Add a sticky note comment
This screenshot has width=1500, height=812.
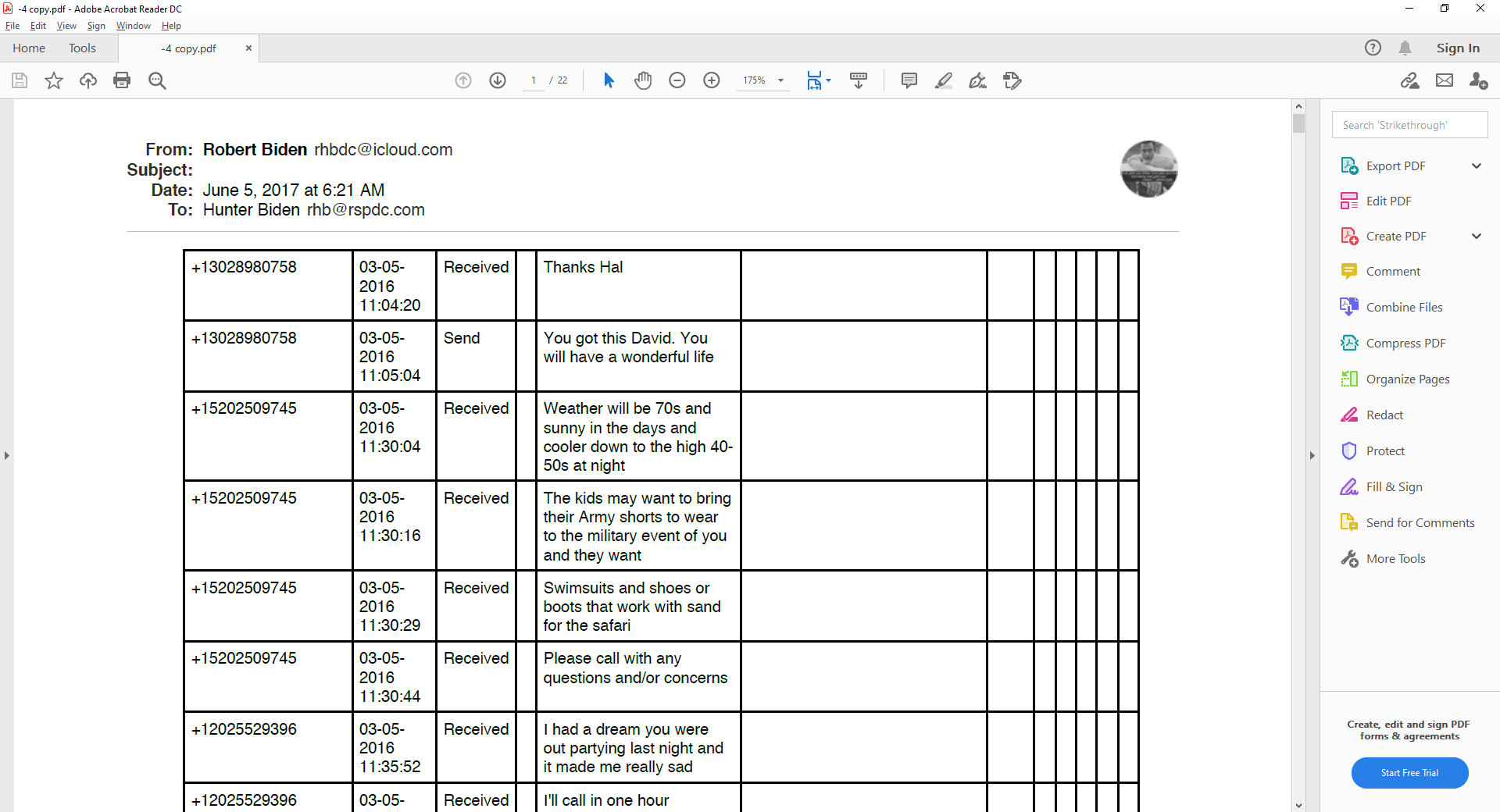[909, 80]
